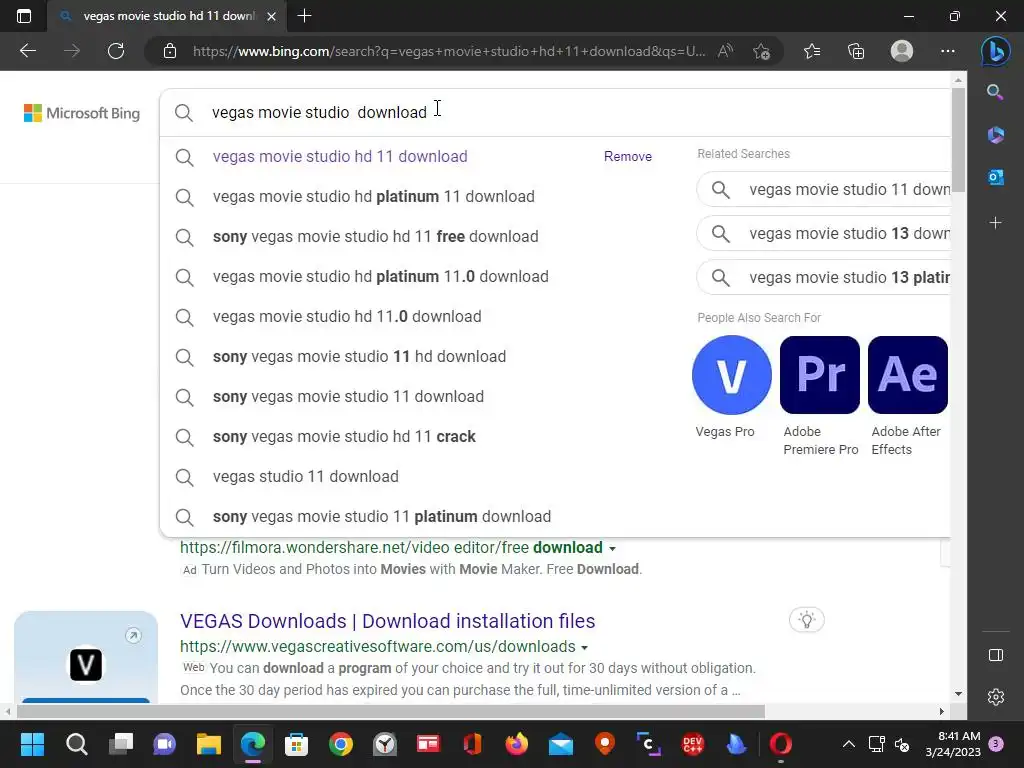Open File Explorer from taskbar
This screenshot has width=1024, height=768.
tap(209, 744)
